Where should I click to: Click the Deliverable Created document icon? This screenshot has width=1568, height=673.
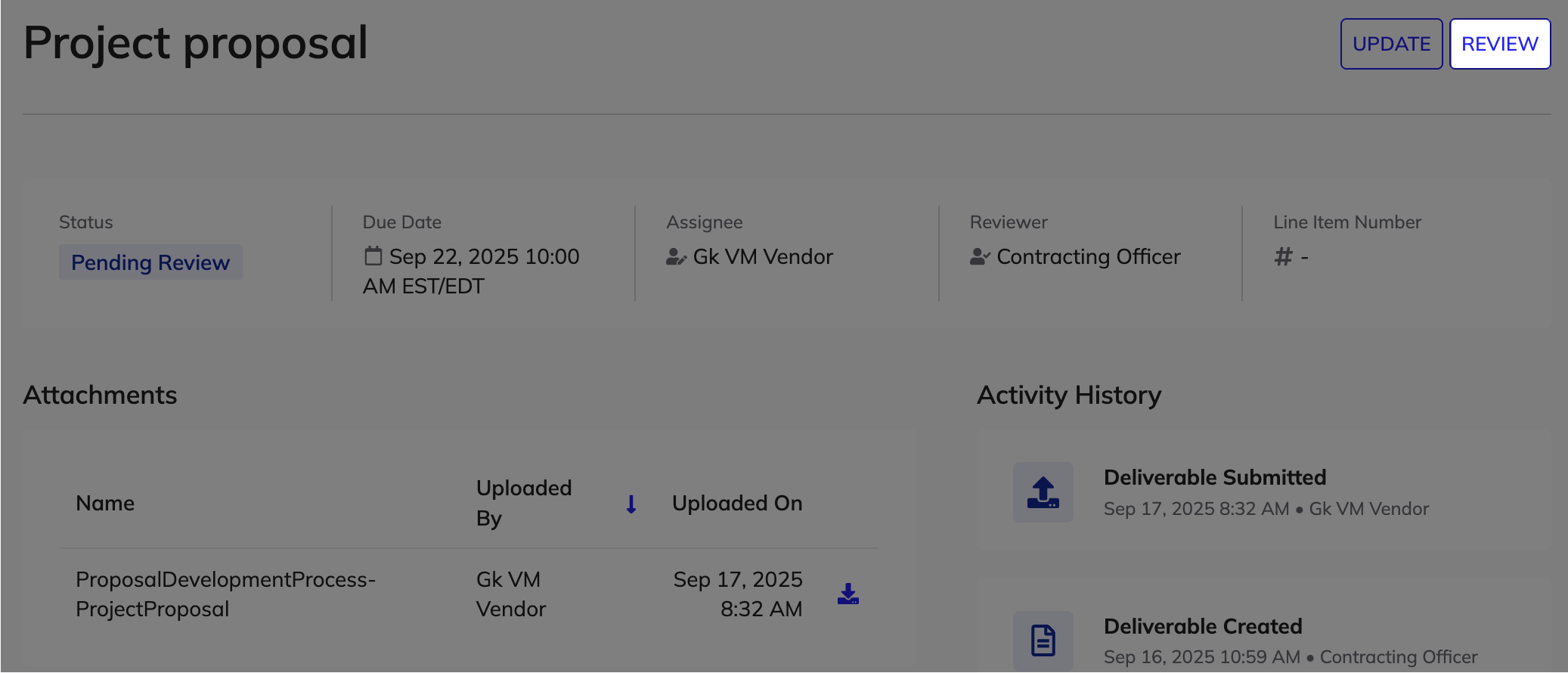click(1043, 640)
